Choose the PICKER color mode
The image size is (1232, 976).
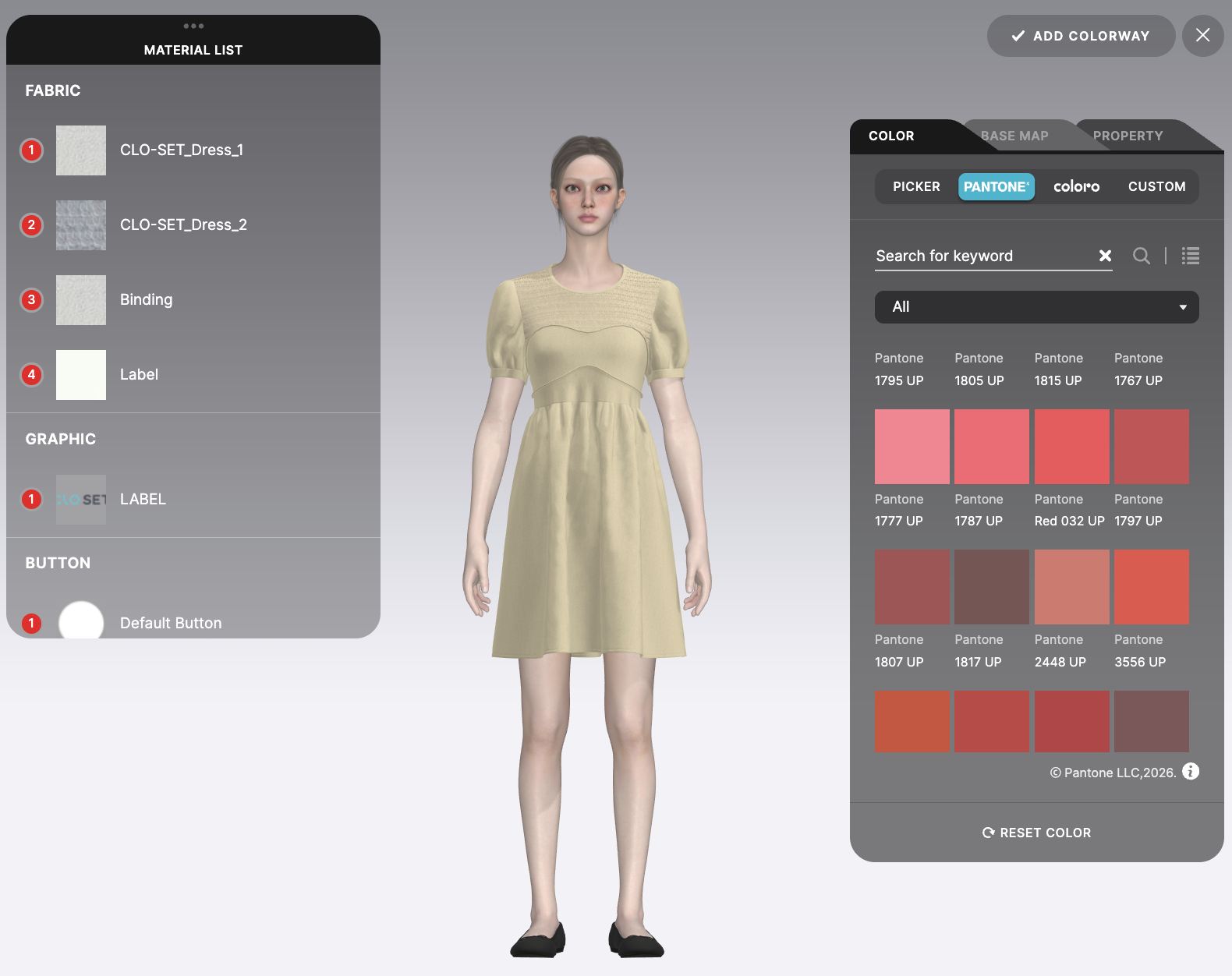coord(916,187)
